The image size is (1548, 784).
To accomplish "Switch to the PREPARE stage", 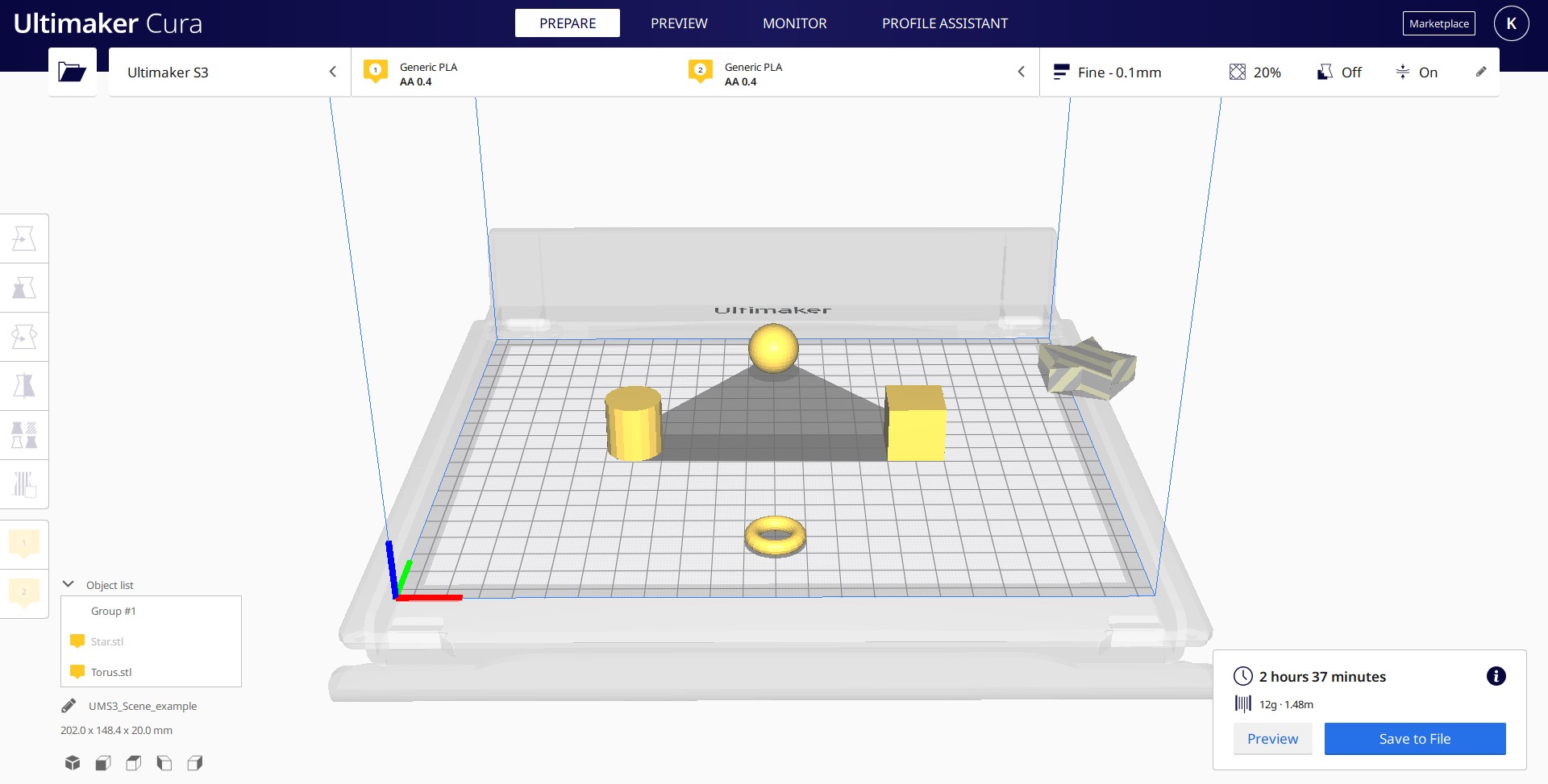I will click(x=568, y=23).
